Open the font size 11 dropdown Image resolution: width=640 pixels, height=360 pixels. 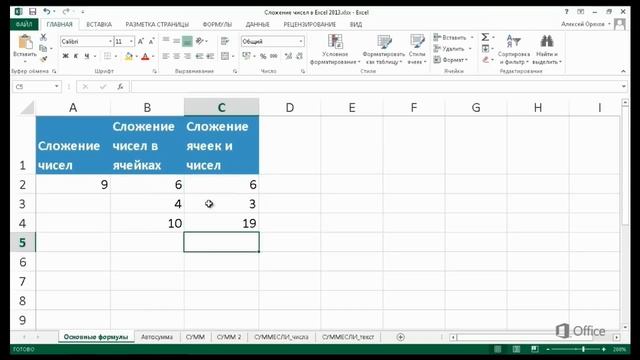coord(131,41)
